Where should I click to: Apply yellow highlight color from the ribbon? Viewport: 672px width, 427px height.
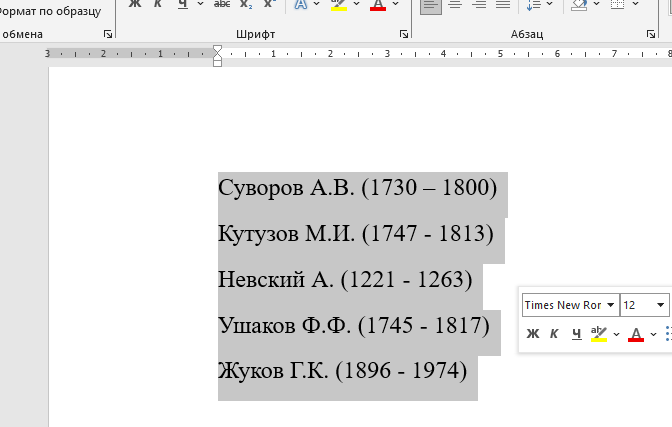coord(339,3)
